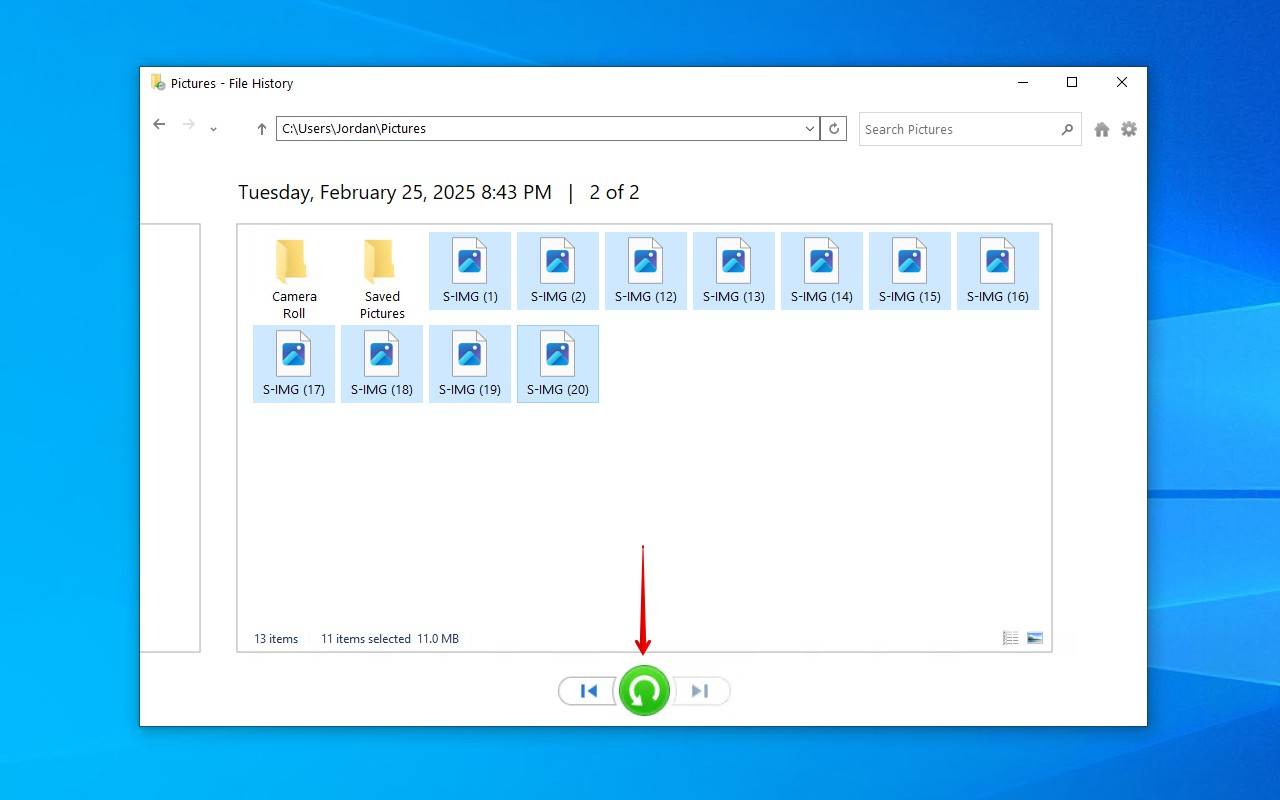This screenshot has height=800, width=1280.
Task: Open the address bar dropdown
Action: tap(809, 128)
